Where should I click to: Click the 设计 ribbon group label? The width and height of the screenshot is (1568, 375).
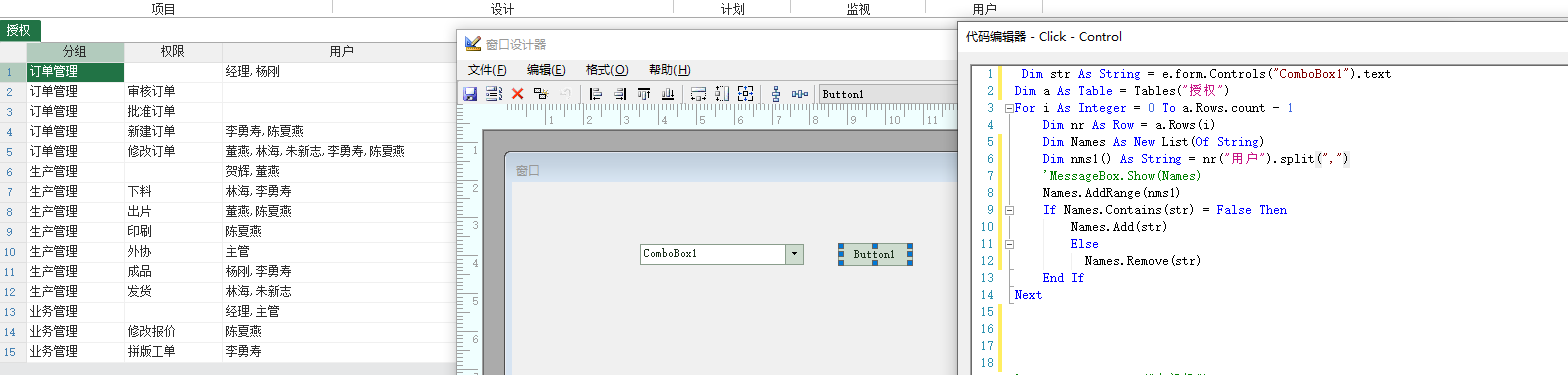click(x=503, y=9)
